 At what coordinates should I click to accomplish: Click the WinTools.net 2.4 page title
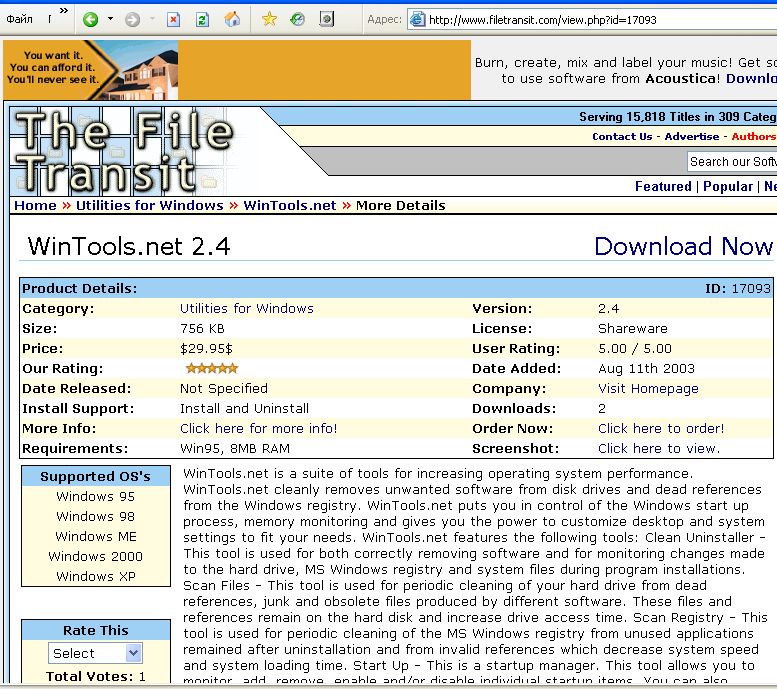click(129, 246)
